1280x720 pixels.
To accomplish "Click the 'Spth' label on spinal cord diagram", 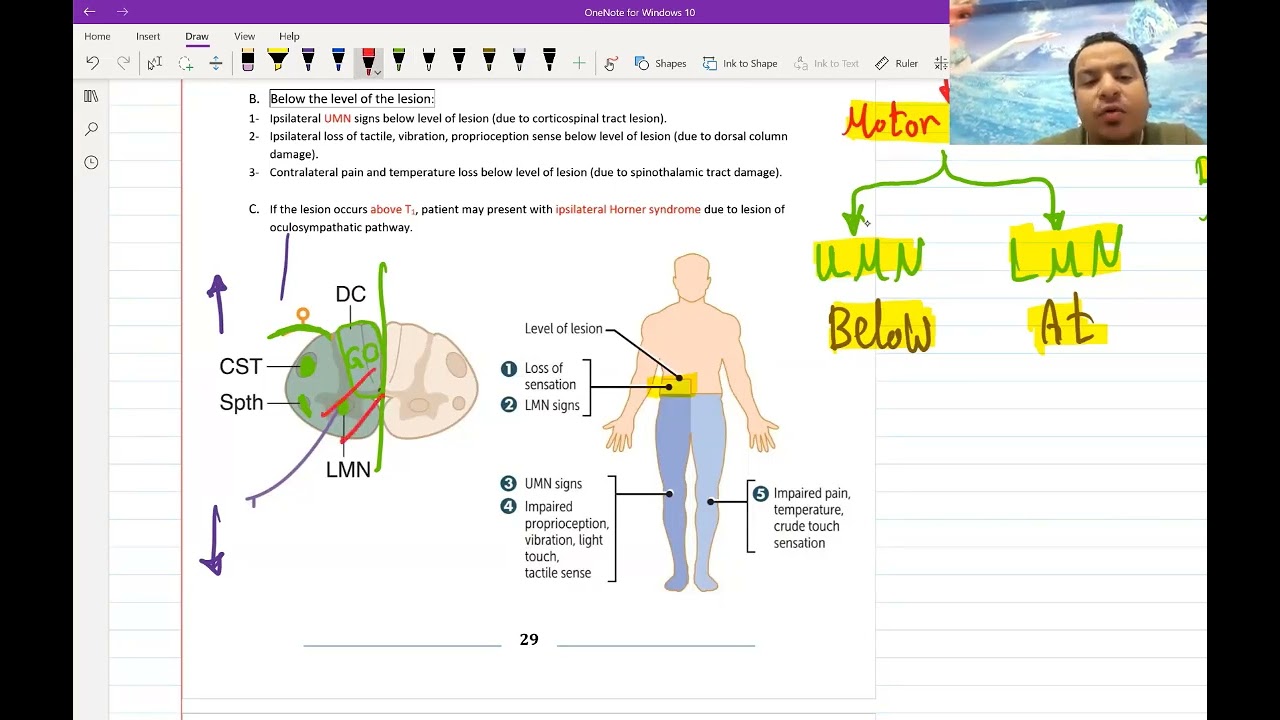I will (x=241, y=403).
